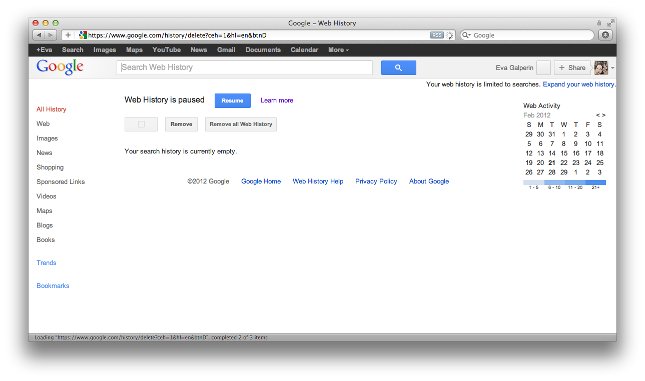Toggle the select-all checkbox beside Remove

tap(141, 124)
